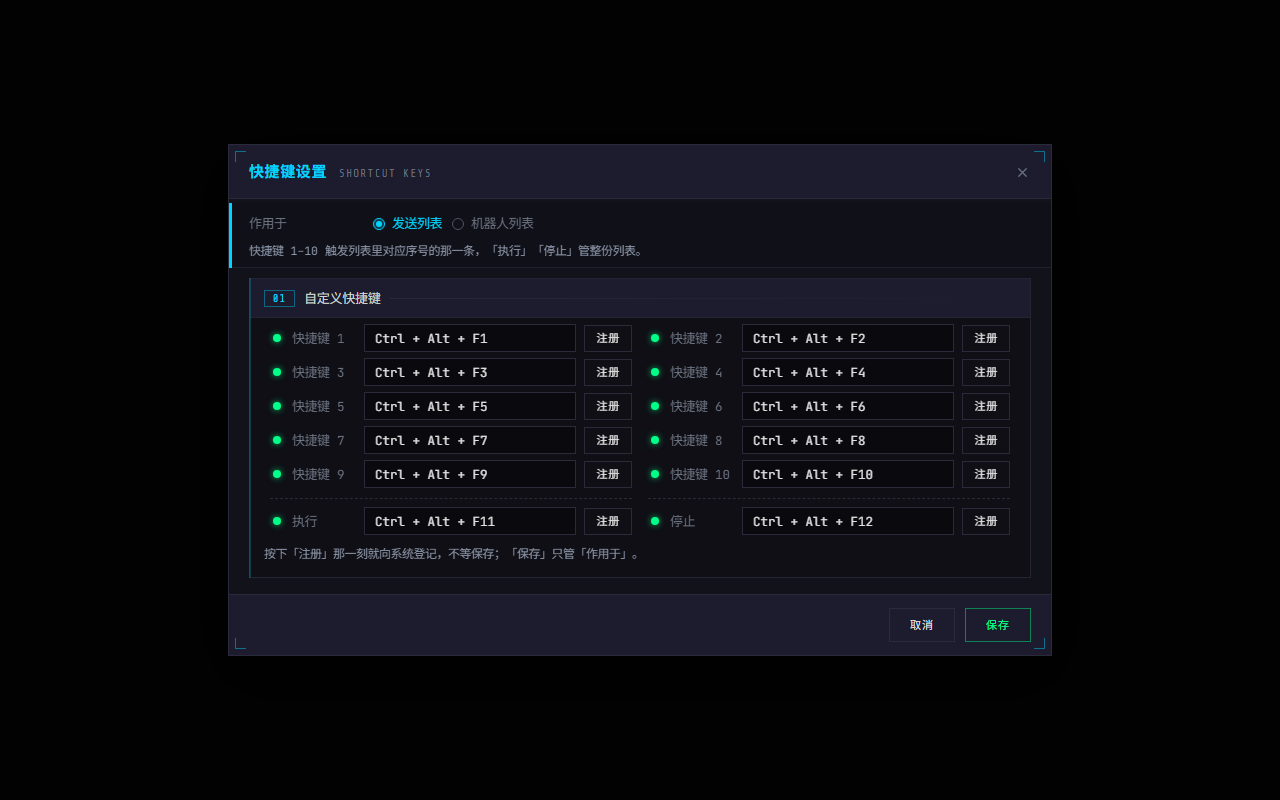Click the 快捷键 1 input field

[470, 338]
